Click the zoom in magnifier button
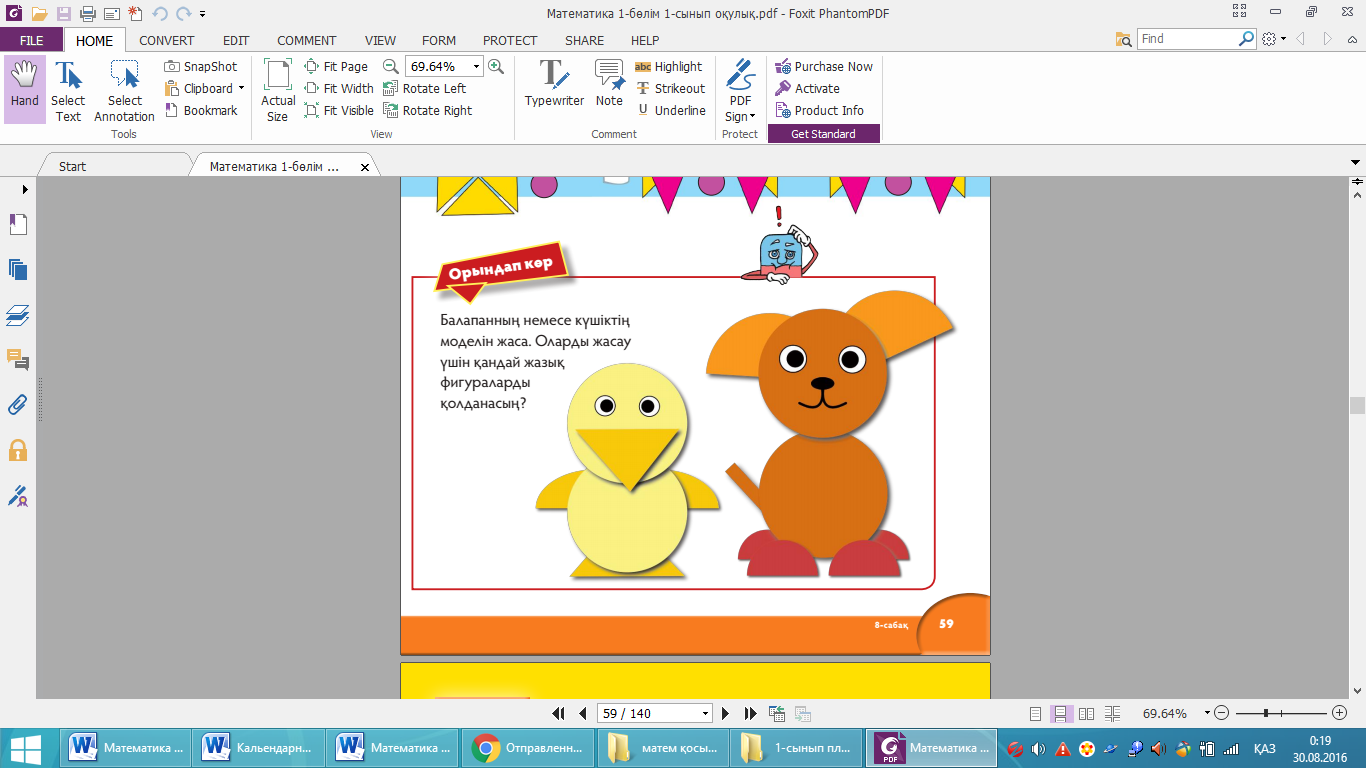This screenshot has width=1366, height=768. [x=496, y=66]
